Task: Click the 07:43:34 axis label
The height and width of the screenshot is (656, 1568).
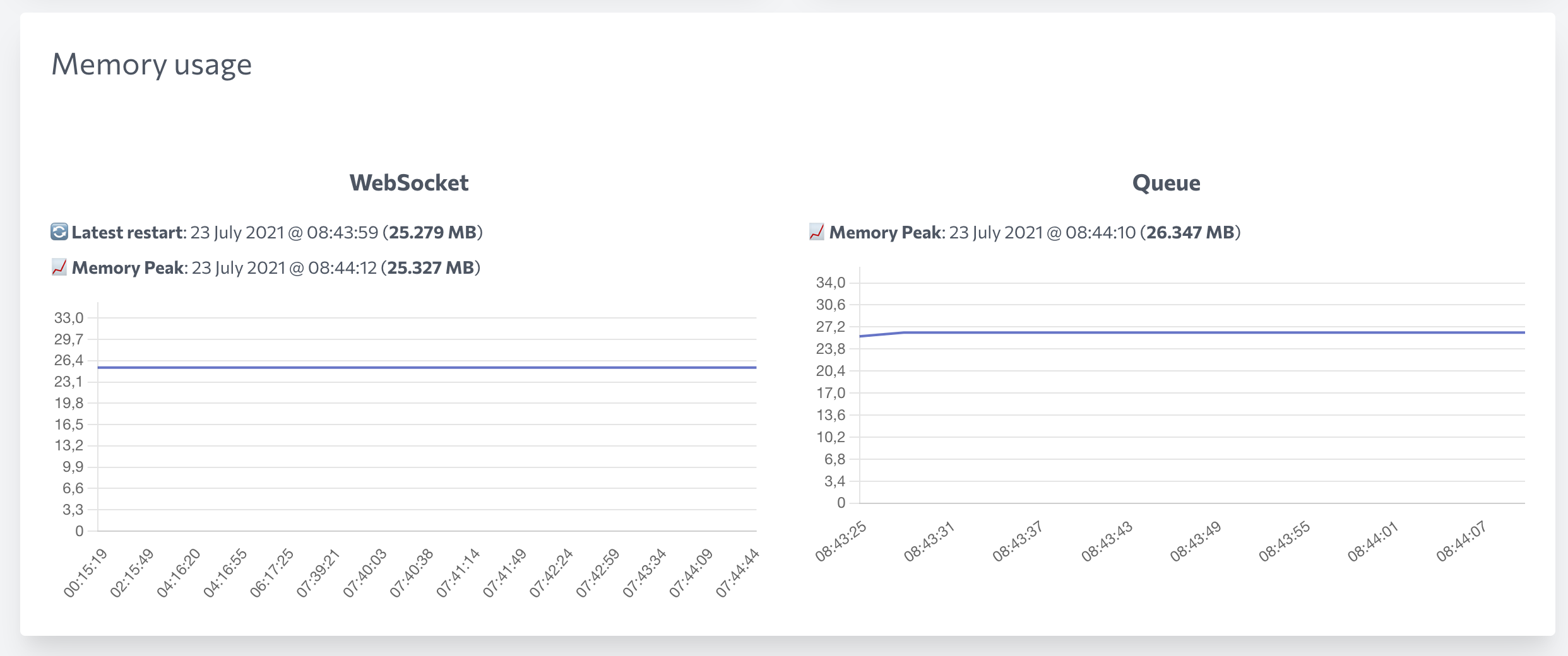Action: coord(644,573)
